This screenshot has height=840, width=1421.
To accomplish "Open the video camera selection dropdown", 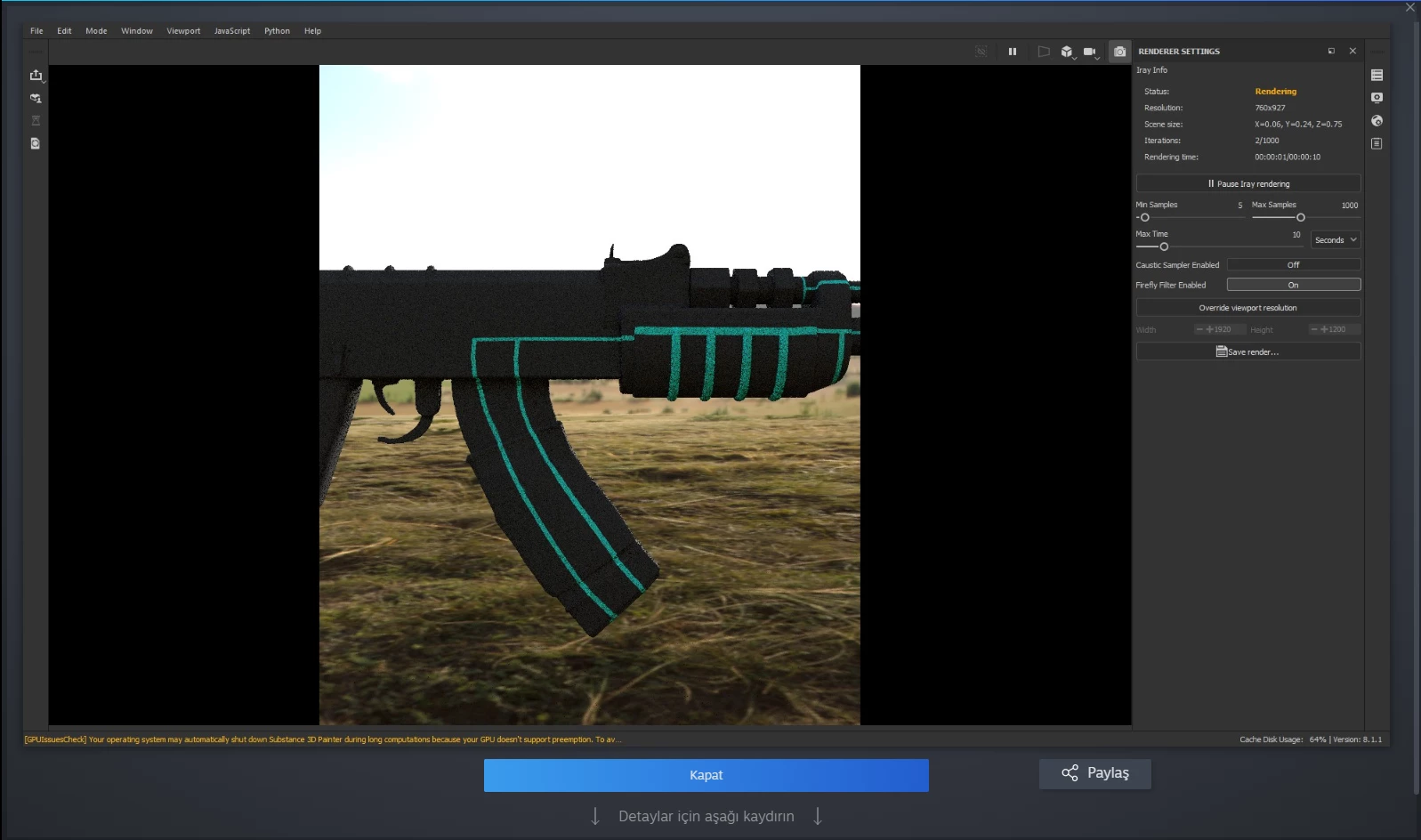I will click(x=1091, y=52).
